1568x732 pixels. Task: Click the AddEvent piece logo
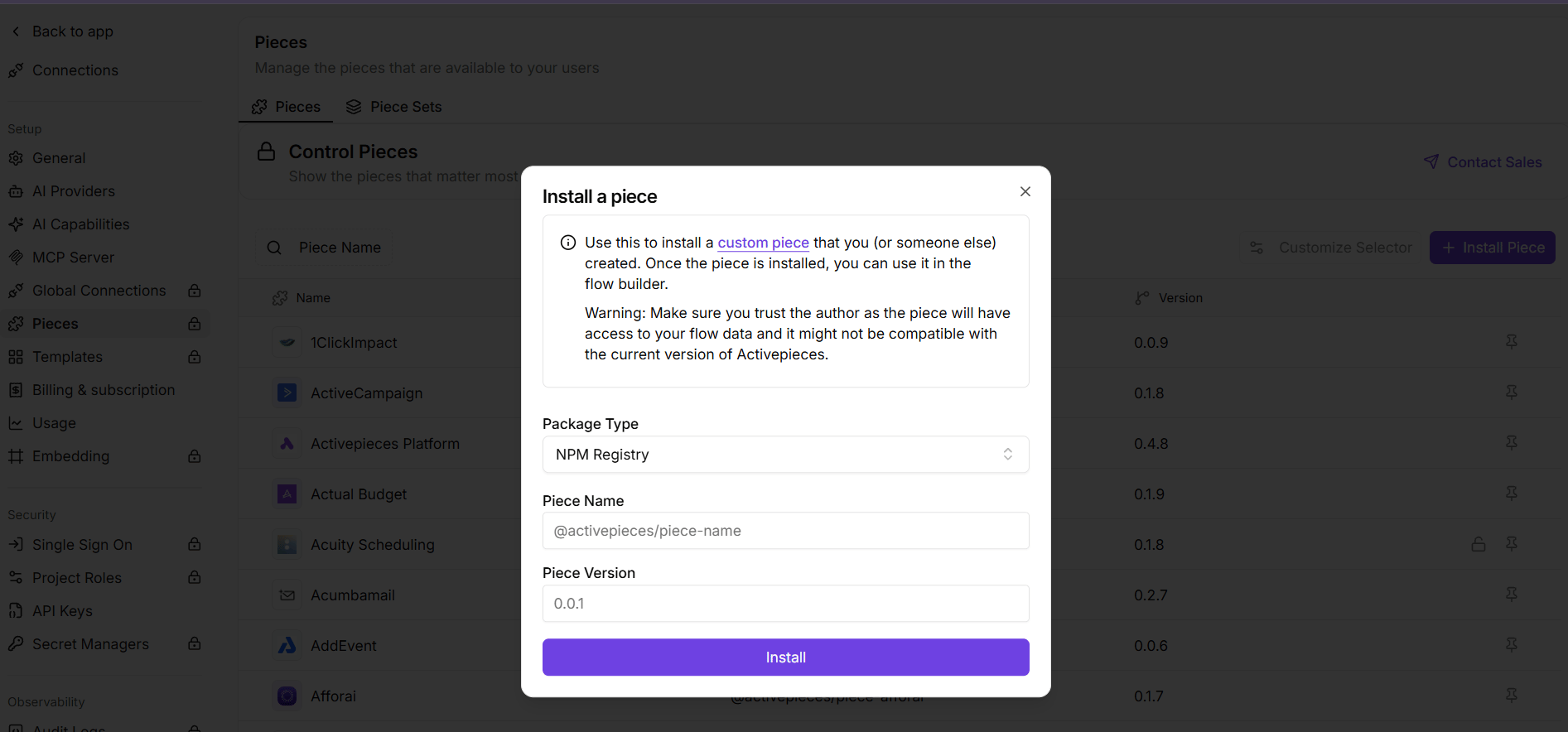point(287,645)
